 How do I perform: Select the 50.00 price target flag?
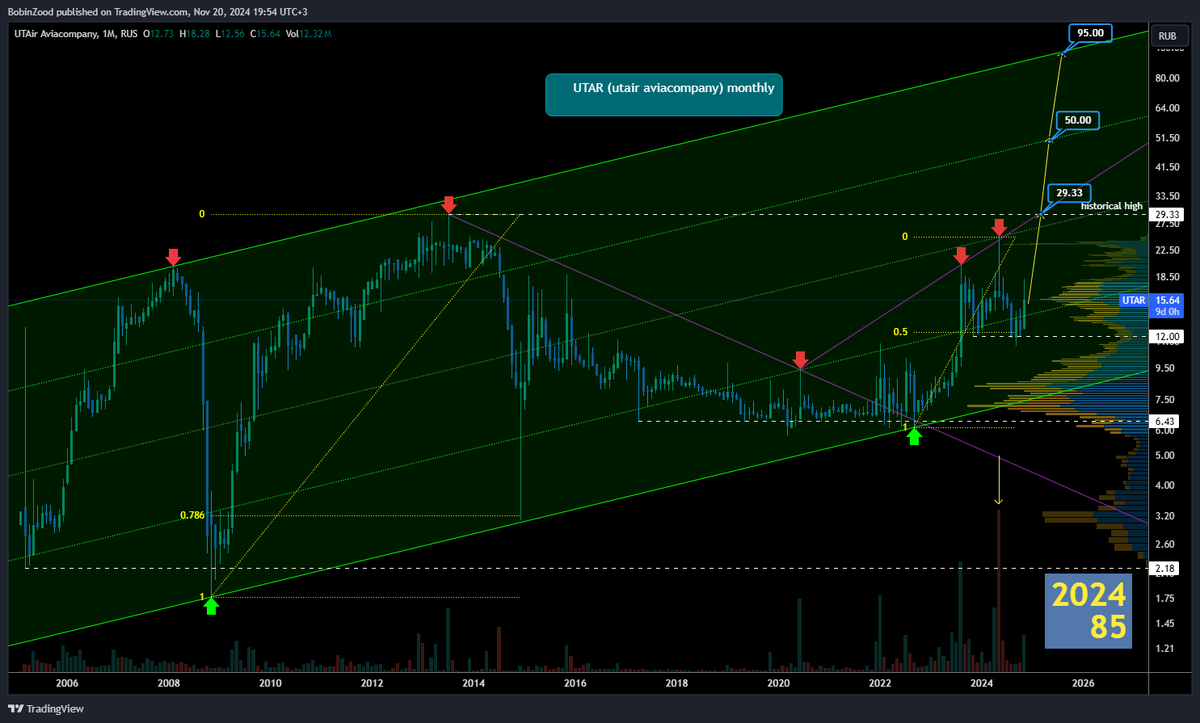(1076, 119)
